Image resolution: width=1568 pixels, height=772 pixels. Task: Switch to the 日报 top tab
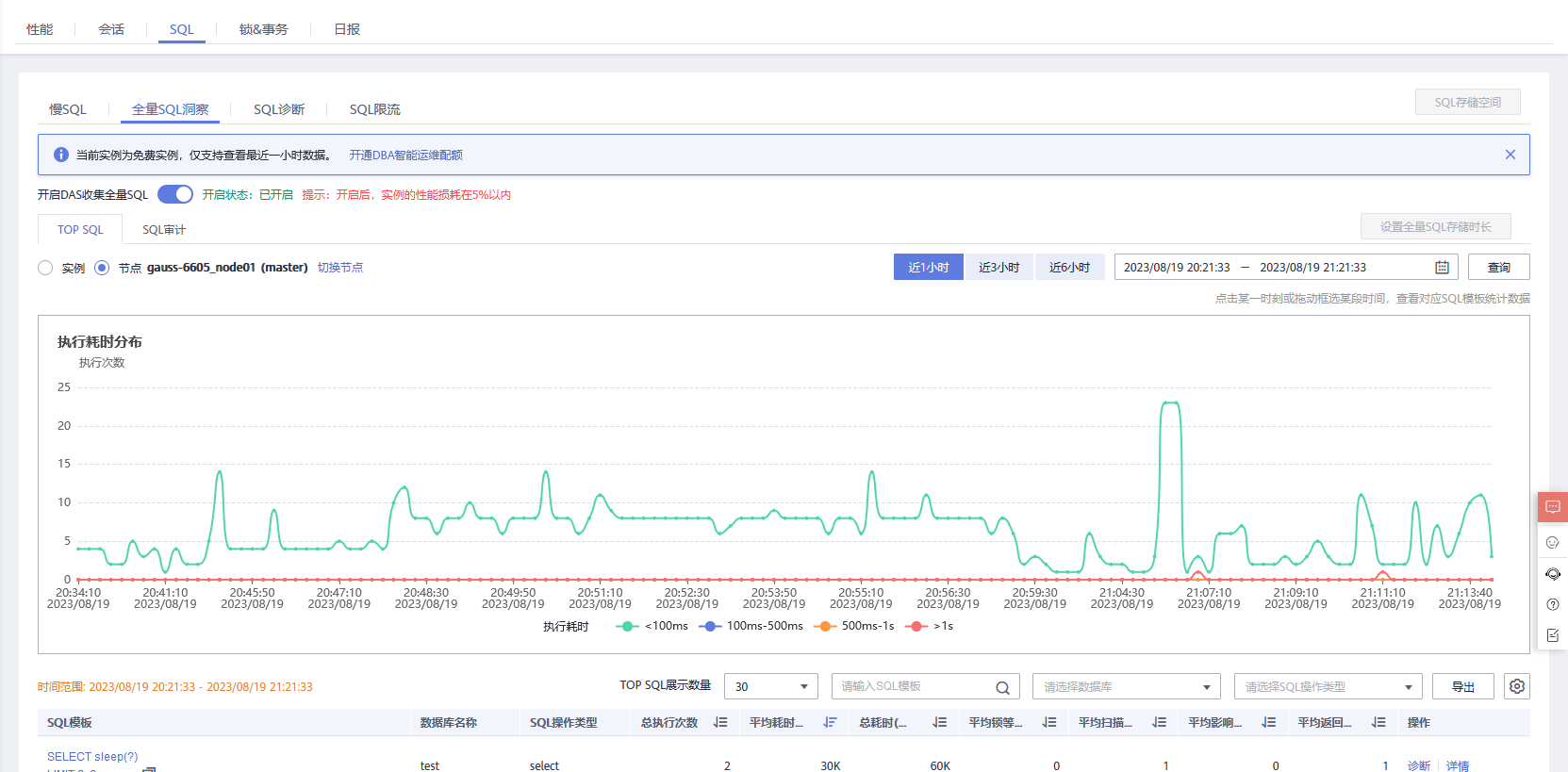click(x=347, y=29)
